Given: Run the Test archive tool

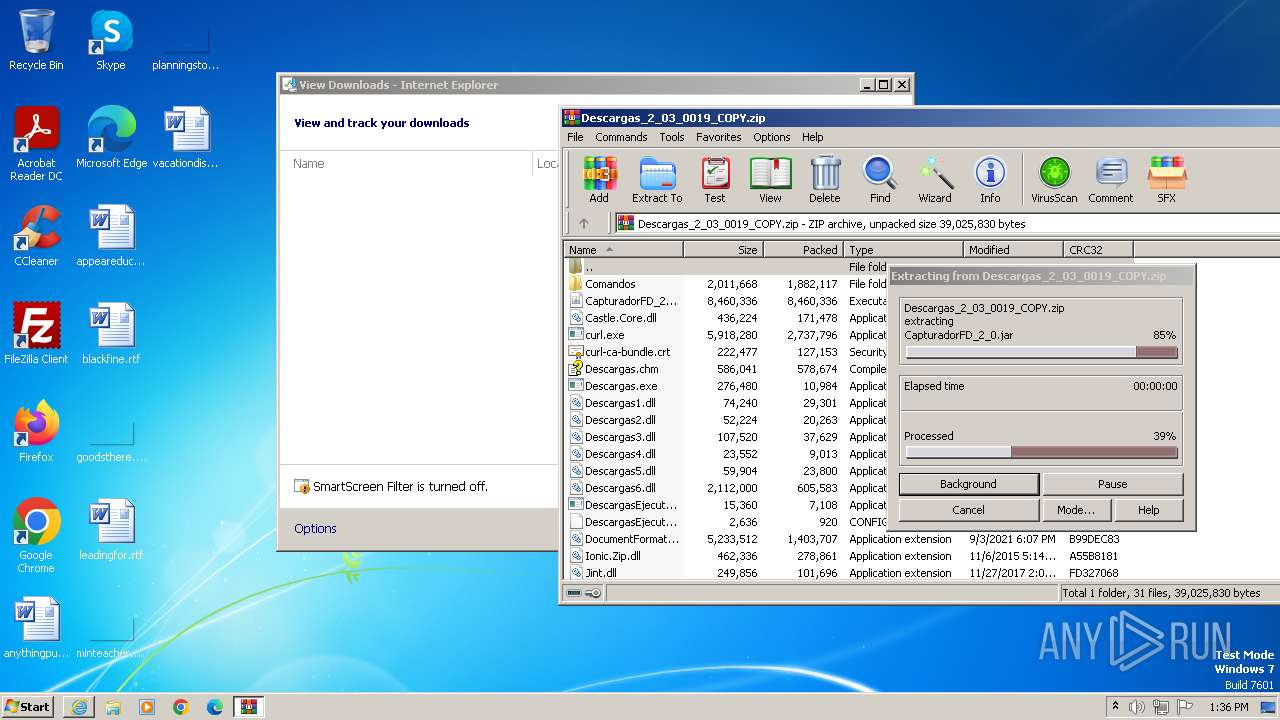Looking at the screenshot, I should (x=715, y=180).
